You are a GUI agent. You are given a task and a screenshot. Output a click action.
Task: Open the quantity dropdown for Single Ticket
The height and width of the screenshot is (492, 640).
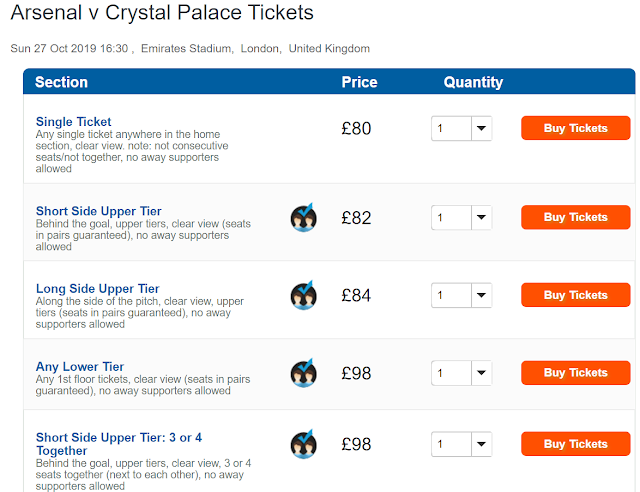(461, 129)
